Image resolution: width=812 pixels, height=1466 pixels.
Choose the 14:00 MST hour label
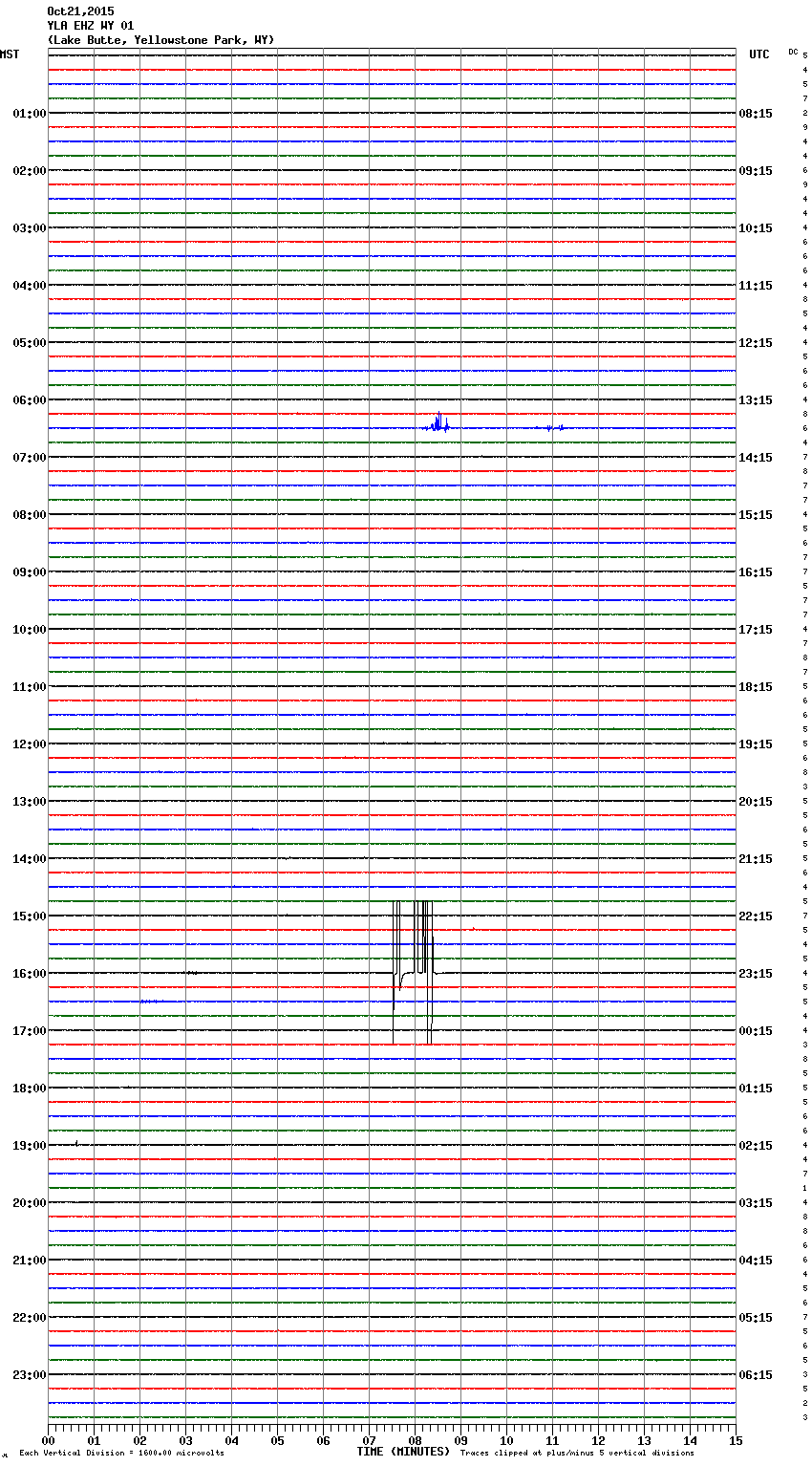pyautogui.click(x=30, y=859)
